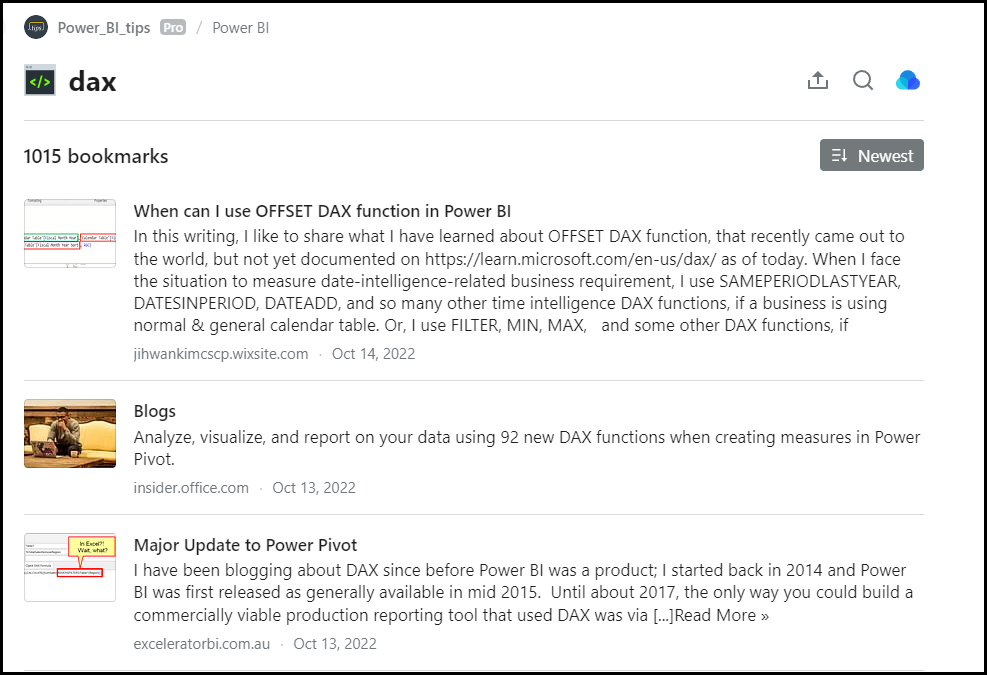The width and height of the screenshot is (987, 675).
Task: Open the Power_BI_tips user link
Action: (x=104, y=28)
